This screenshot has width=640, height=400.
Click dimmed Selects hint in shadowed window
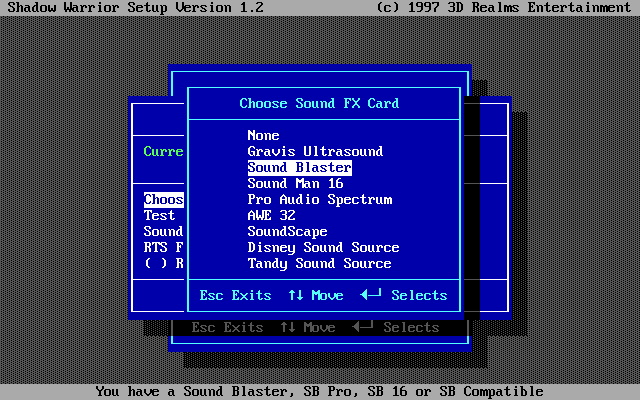pyautogui.click(x=396, y=327)
